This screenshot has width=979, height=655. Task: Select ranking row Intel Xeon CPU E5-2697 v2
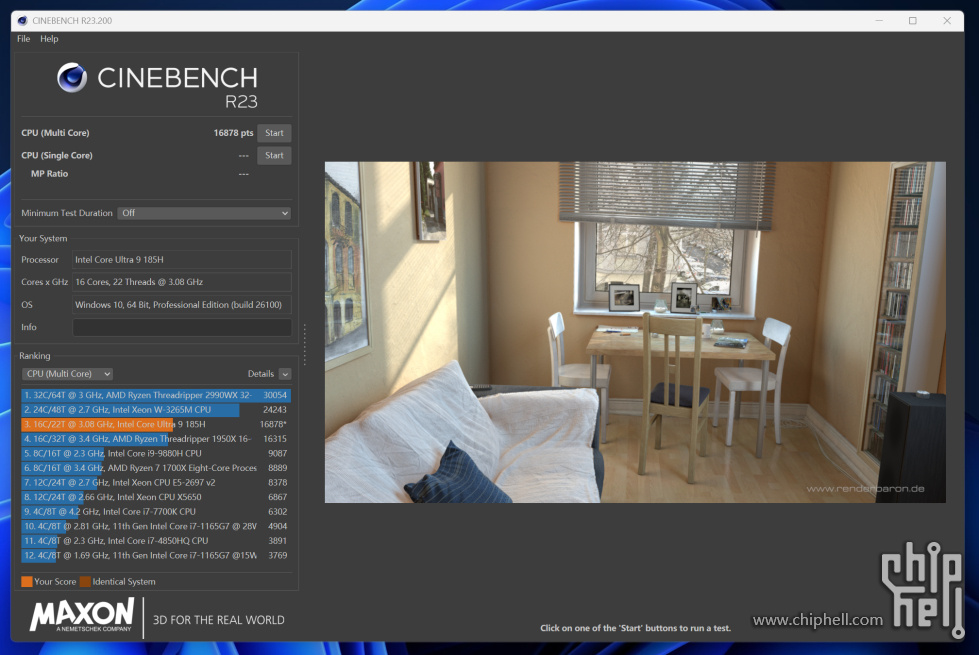coord(155,483)
